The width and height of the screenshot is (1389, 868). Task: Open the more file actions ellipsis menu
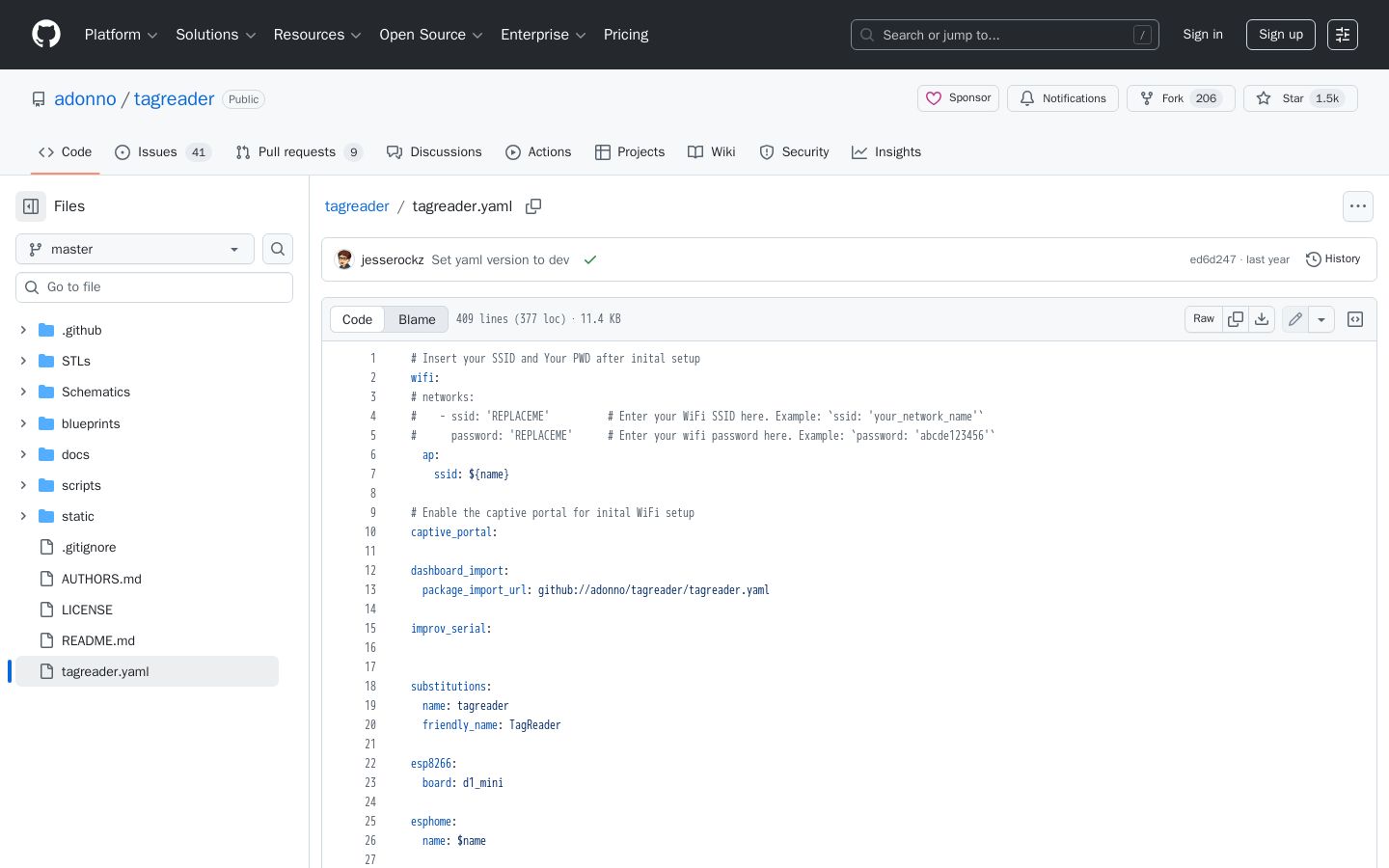click(x=1358, y=206)
